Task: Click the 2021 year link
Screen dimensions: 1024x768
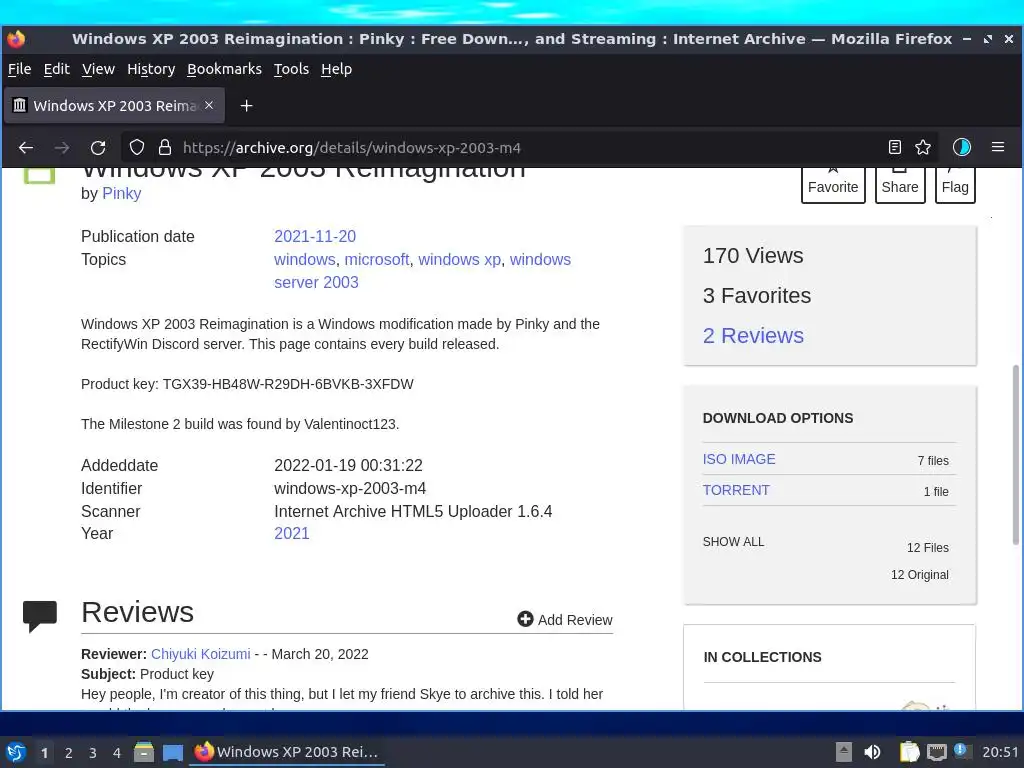Action: coord(291,534)
